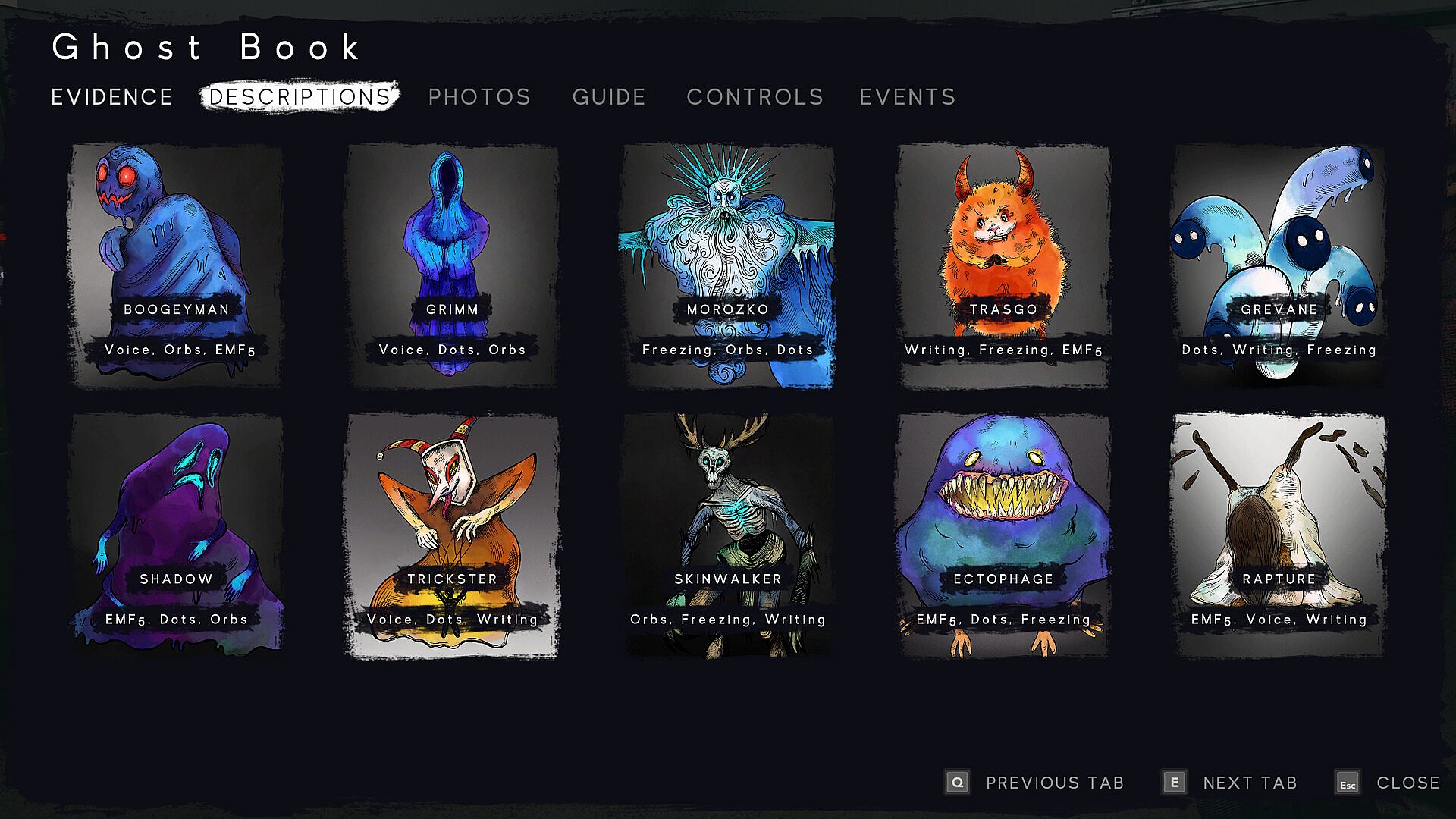This screenshot has width=1456, height=819.
Task: Select the purple Shadow ghost card
Action: (x=176, y=535)
